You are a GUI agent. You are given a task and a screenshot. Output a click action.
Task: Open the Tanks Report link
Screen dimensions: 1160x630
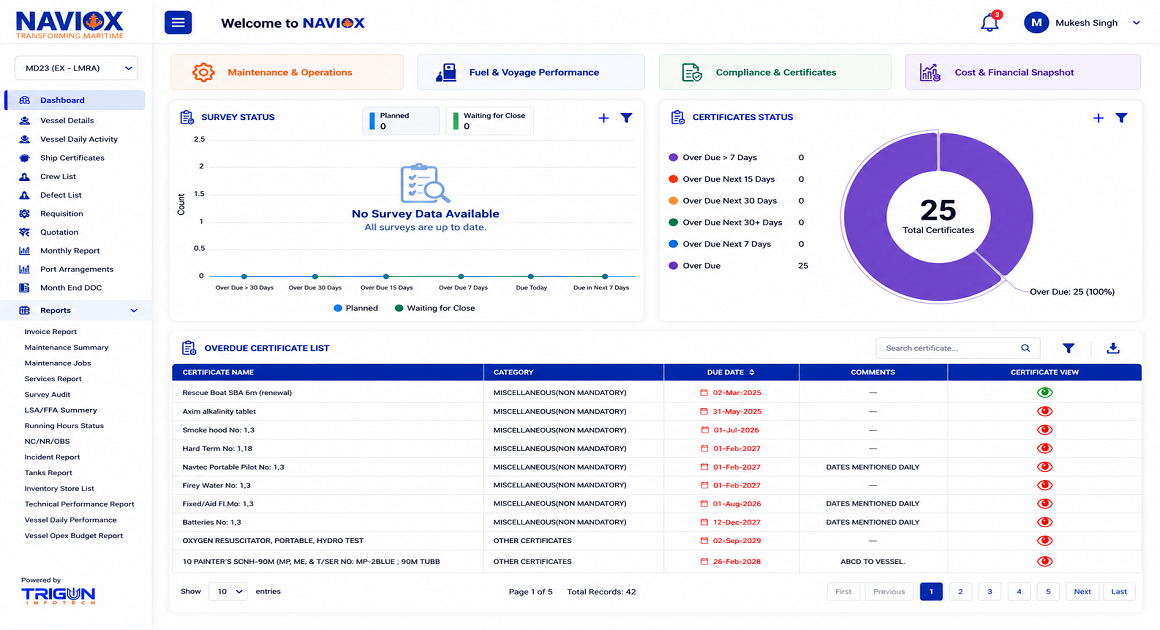point(48,473)
